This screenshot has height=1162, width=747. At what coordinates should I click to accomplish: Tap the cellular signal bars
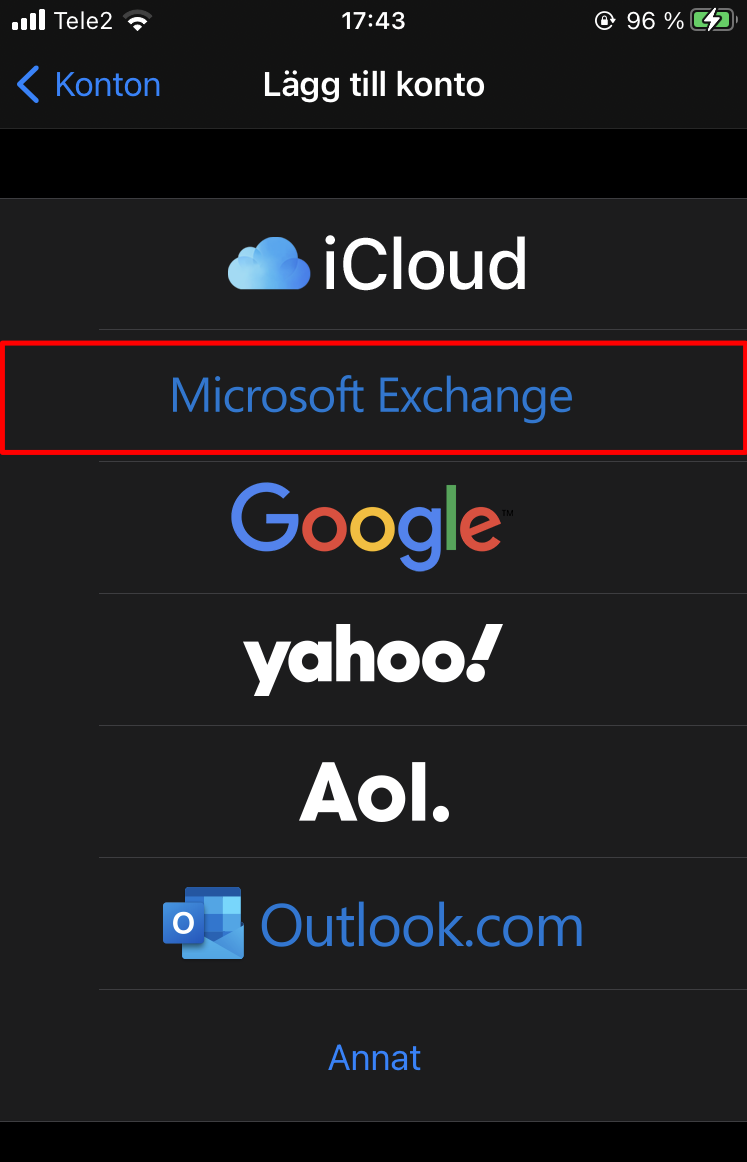[28, 20]
